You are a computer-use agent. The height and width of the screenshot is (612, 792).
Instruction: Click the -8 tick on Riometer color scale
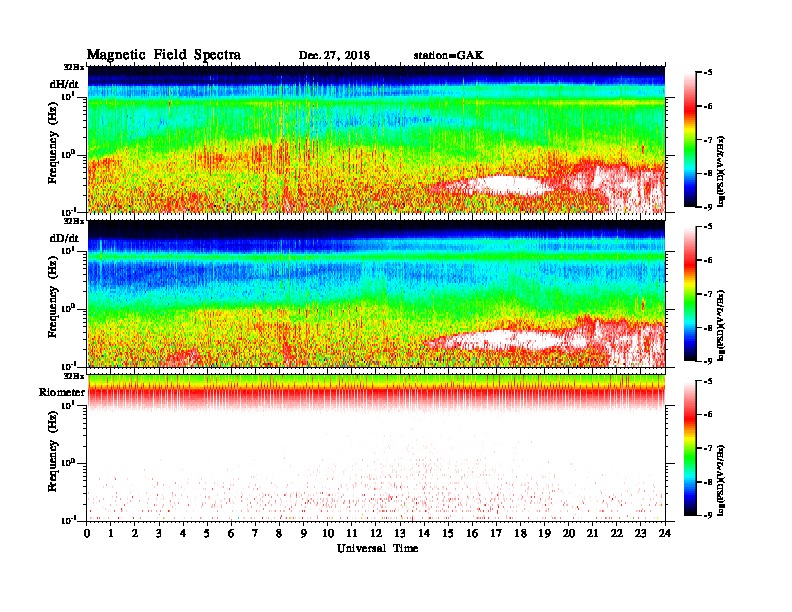click(x=708, y=482)
